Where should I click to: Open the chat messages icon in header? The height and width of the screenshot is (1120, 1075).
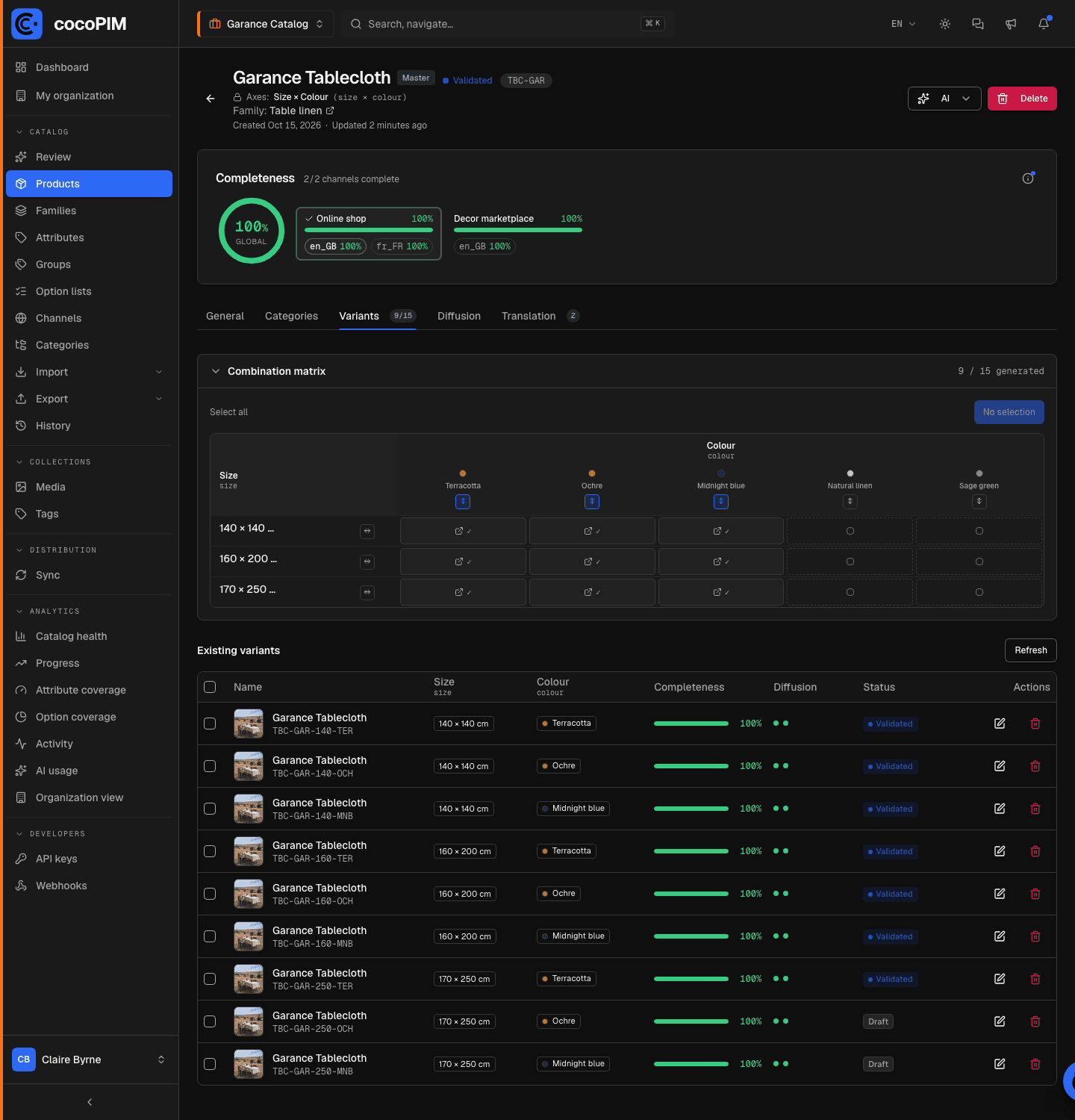click(978, 24)
